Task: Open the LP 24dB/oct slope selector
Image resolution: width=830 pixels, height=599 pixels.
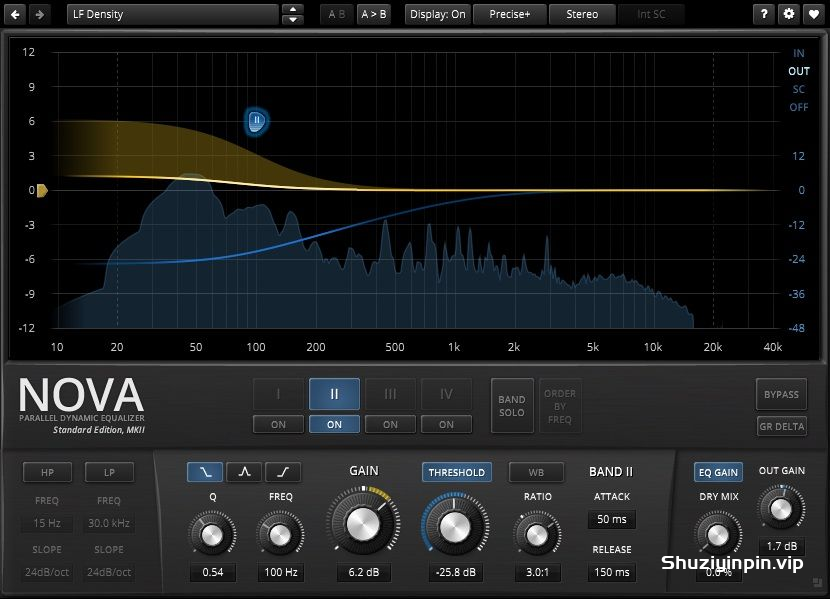Action: [109, 572]
